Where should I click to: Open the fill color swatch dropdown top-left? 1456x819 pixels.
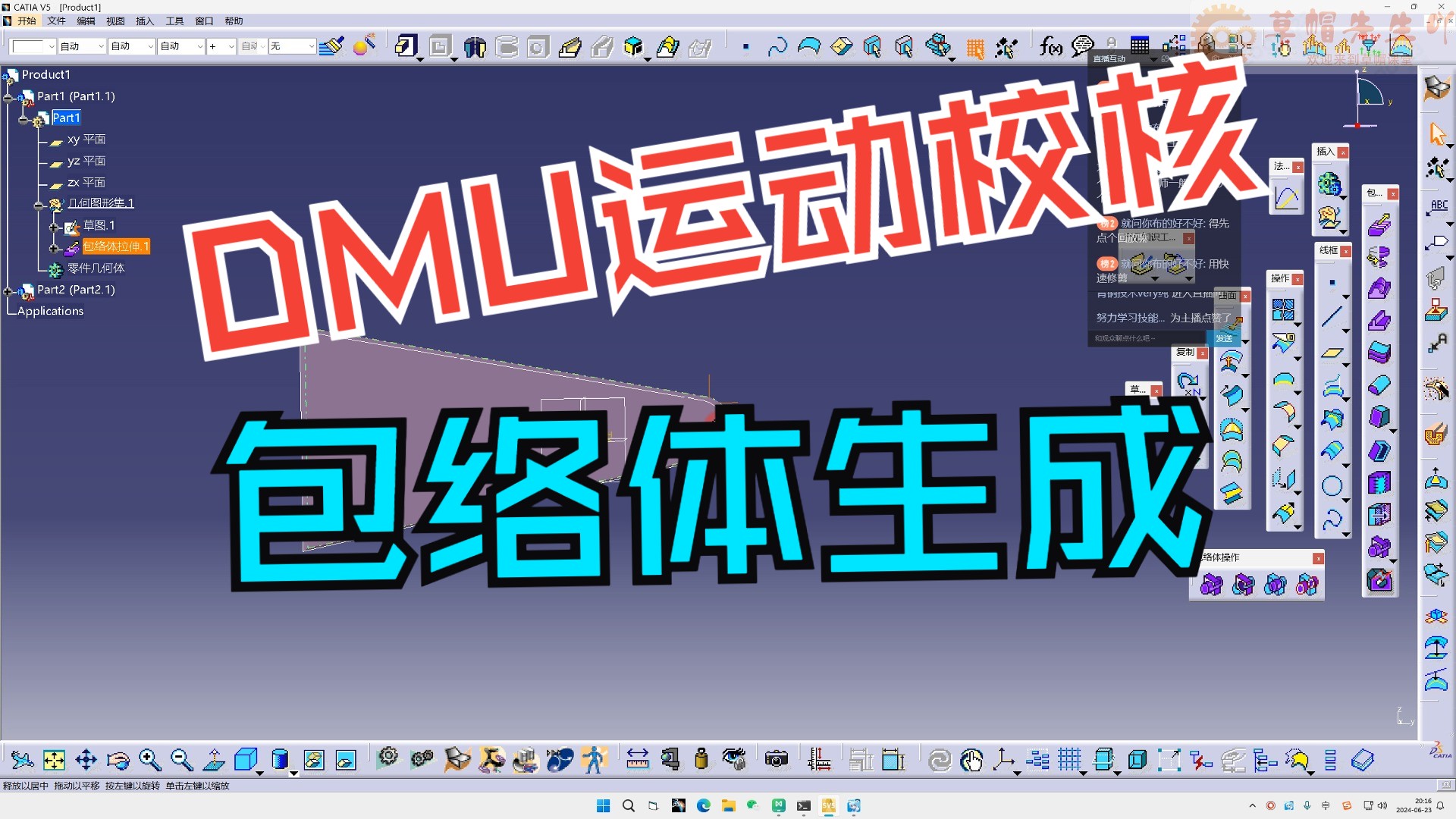(x=49, y=46)
